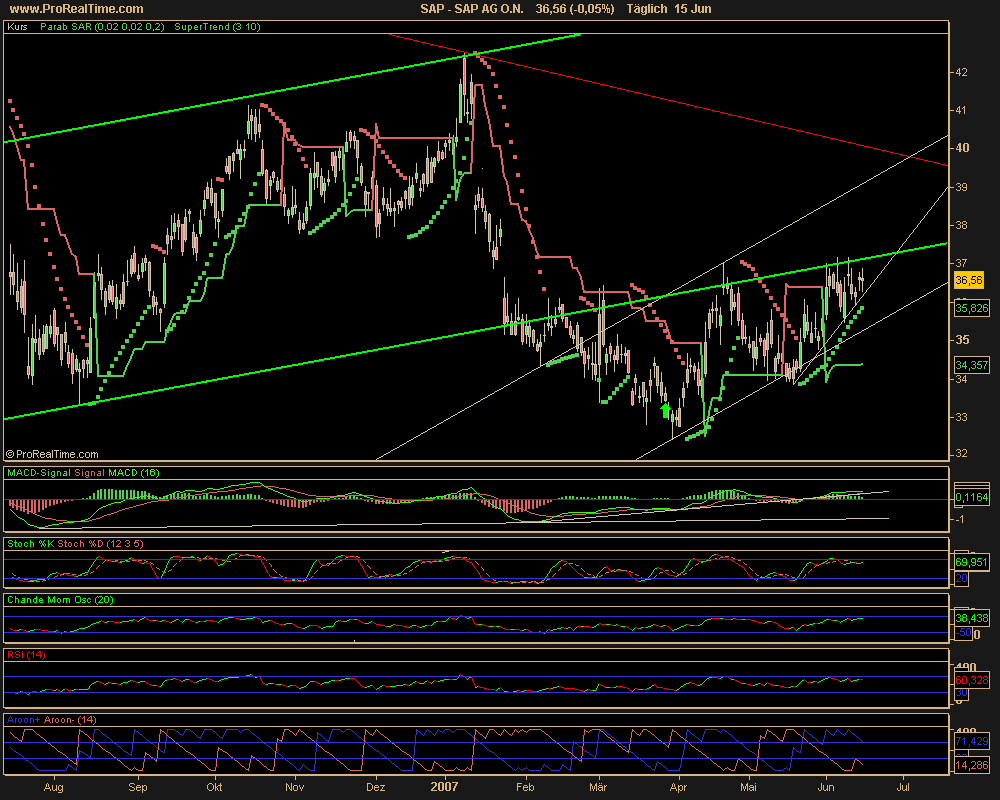Select the MACD-Signal panel title

click(83, 472)
